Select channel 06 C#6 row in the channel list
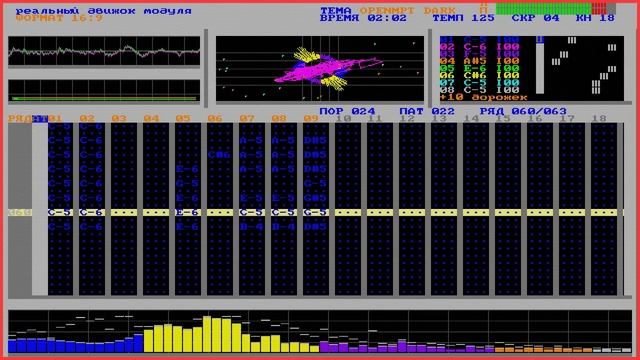The height and width of the screenshot is (360, 640). click(x=480, y=76)
